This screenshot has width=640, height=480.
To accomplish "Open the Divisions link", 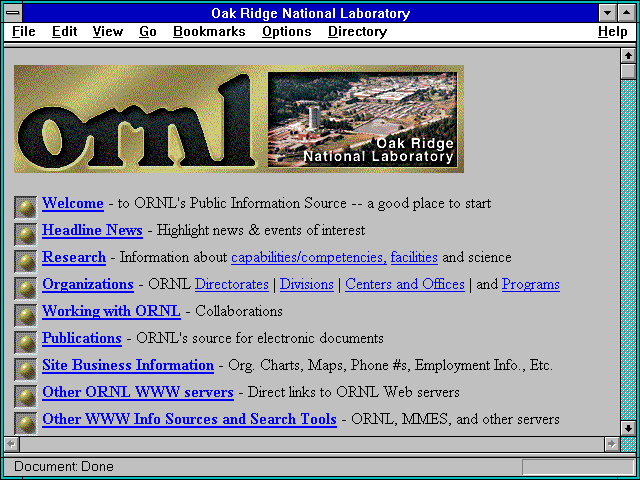I will pyautogui.click(x=307, y=284).
